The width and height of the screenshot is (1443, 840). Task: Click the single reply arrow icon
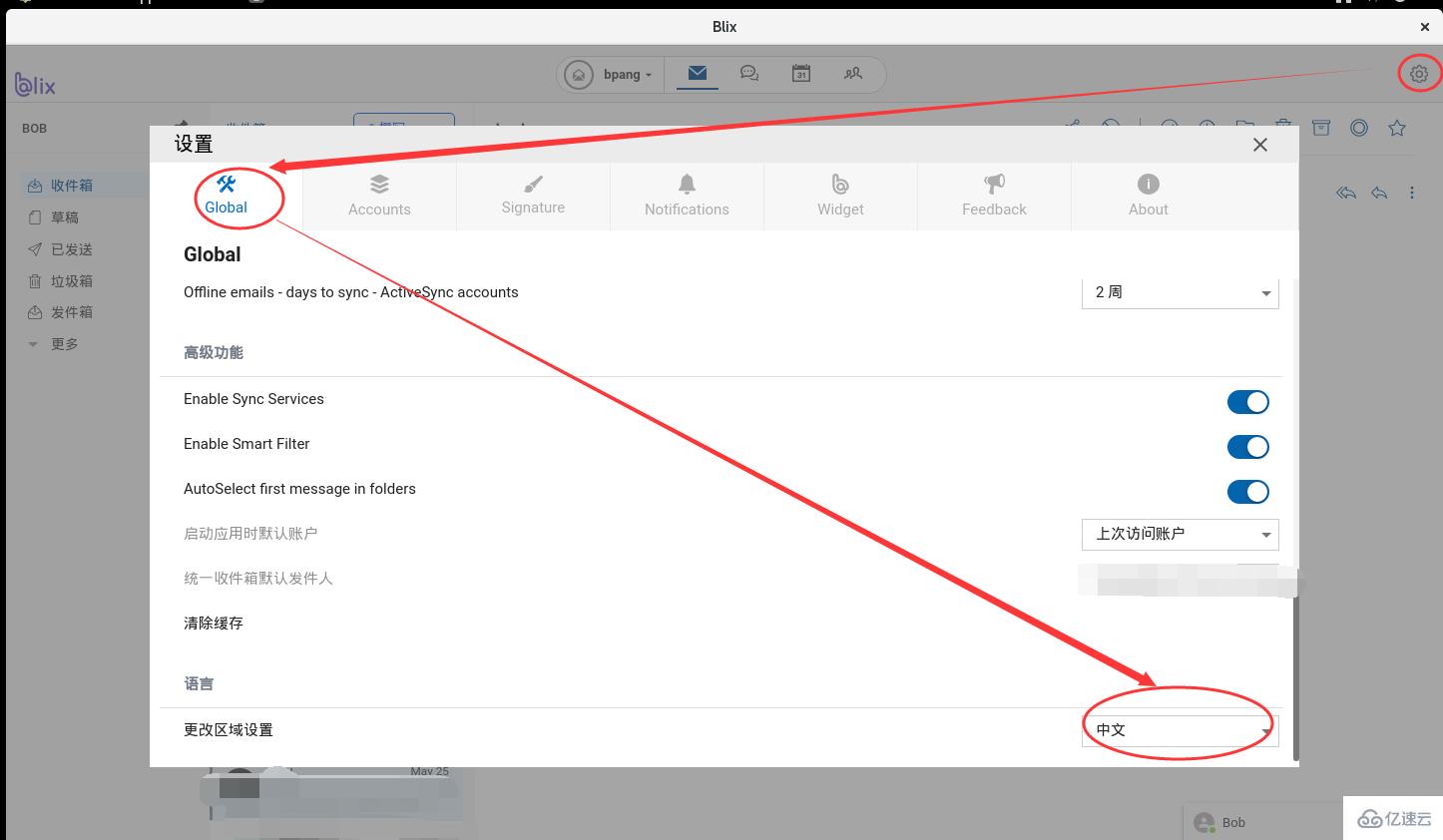pos(1379,193)
